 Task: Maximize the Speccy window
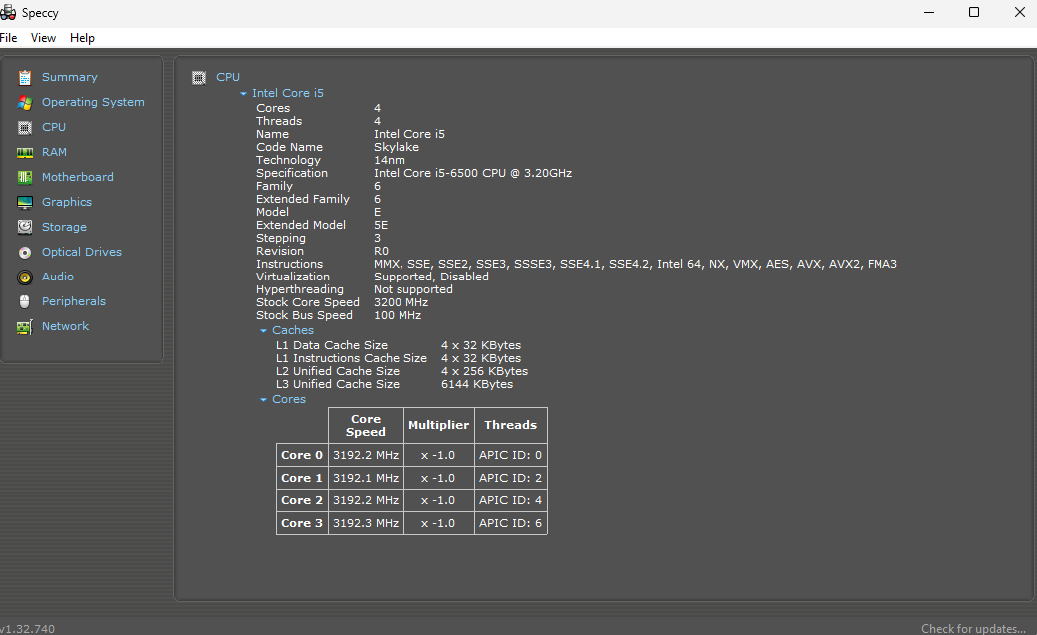tap(974, 13)
